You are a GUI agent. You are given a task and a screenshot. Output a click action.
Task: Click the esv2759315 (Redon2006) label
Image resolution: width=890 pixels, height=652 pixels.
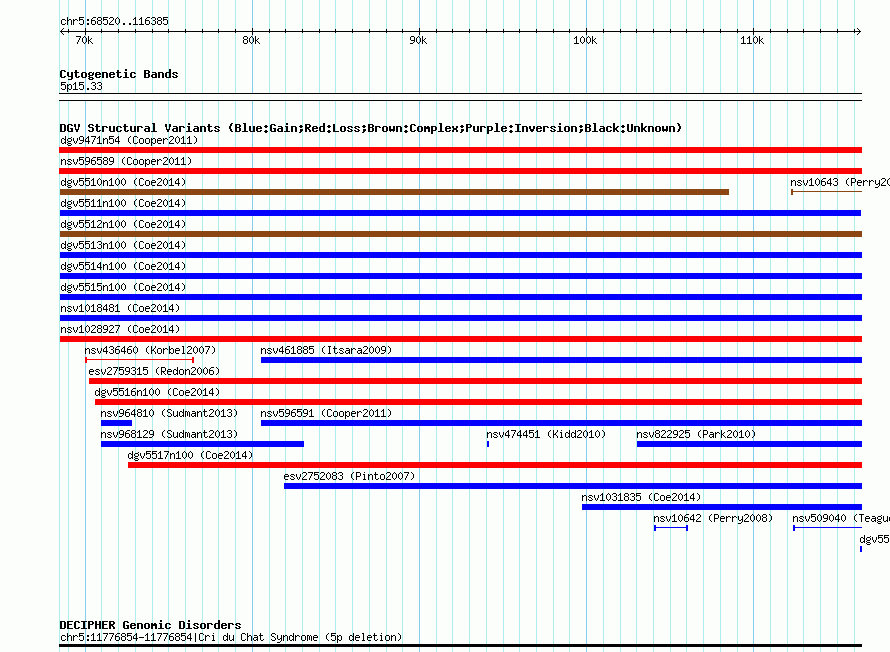154,372
